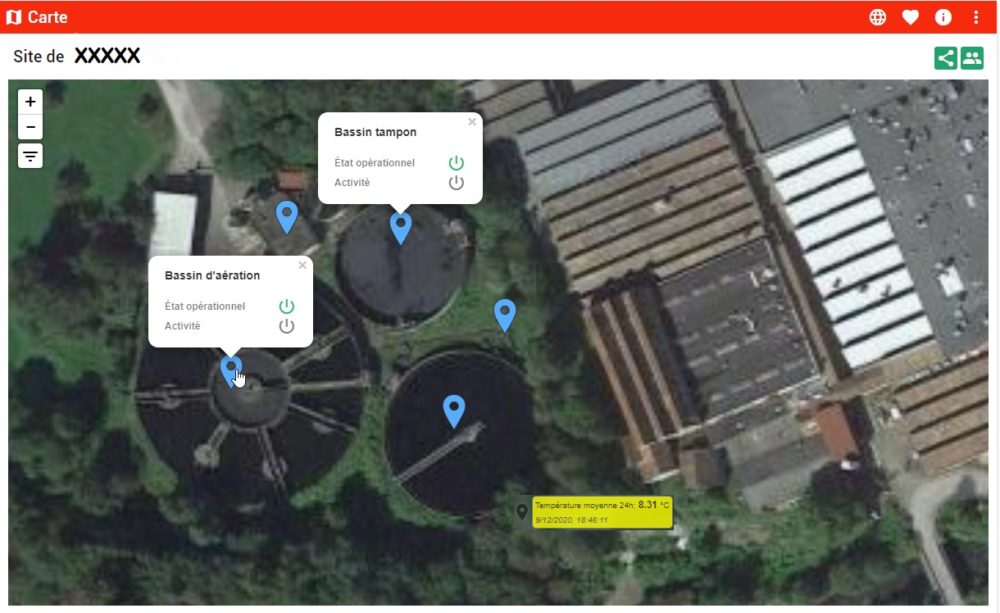
Task: Click the heart favorites icon
Action: click(910, 17)
